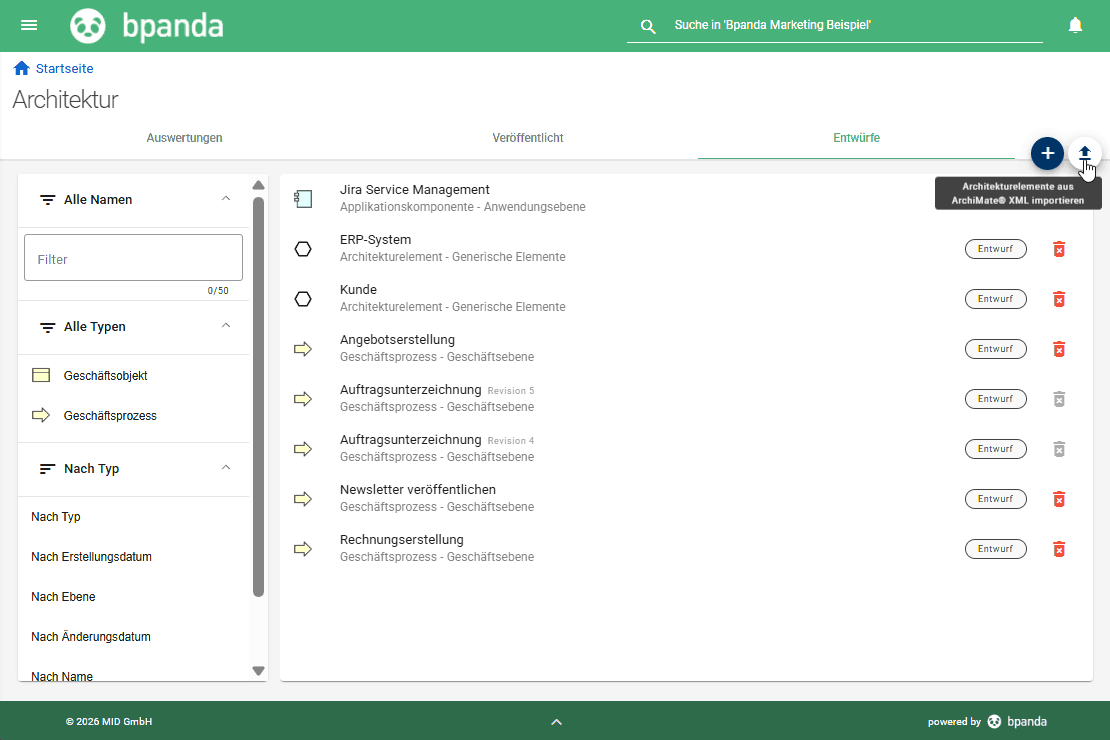Click Entwurf badge for Newsletter veröffentlichen
Screen dimensions: 1110x740
[x=995, y=499]
